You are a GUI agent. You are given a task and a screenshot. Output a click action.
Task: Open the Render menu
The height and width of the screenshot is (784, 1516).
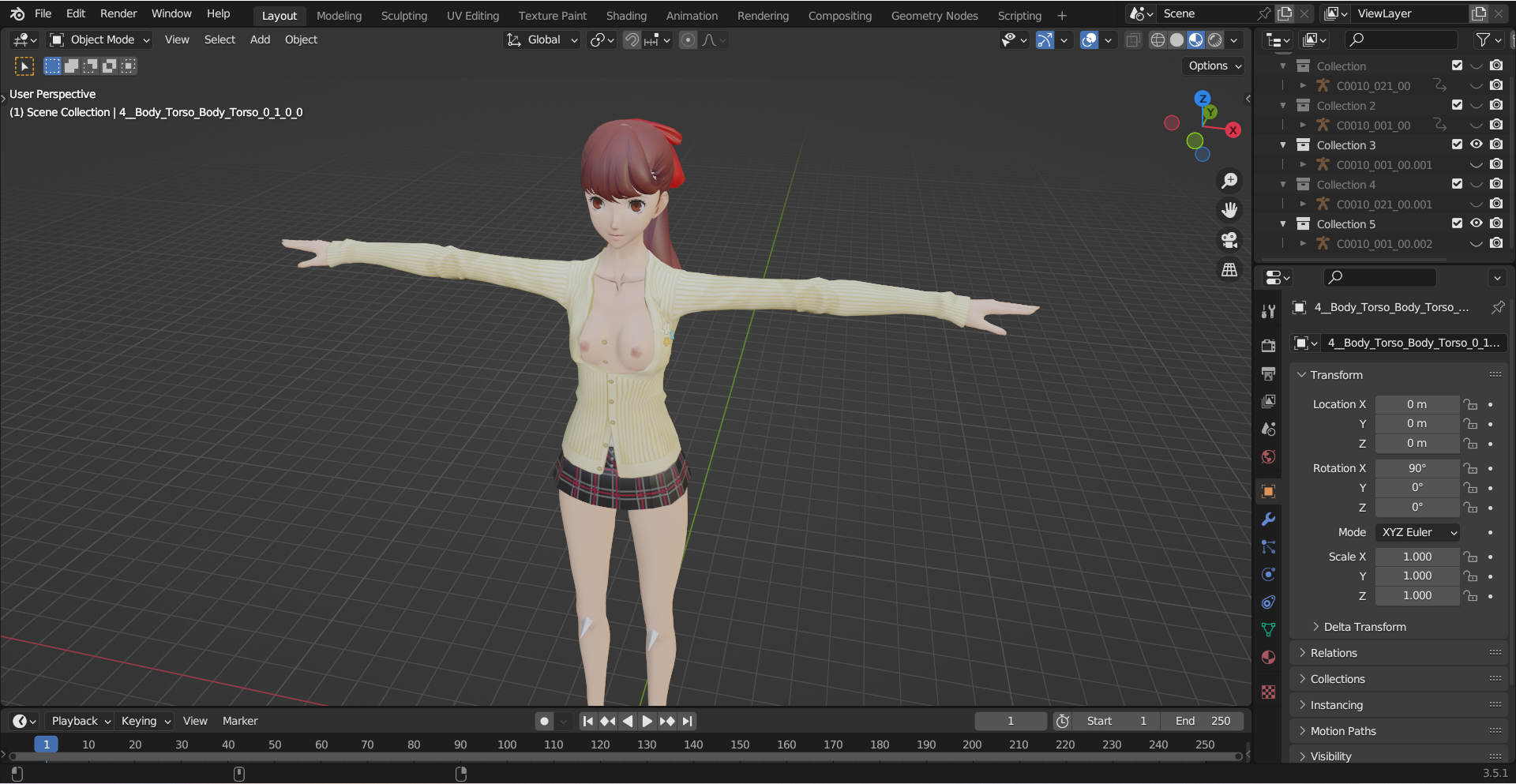118,14
